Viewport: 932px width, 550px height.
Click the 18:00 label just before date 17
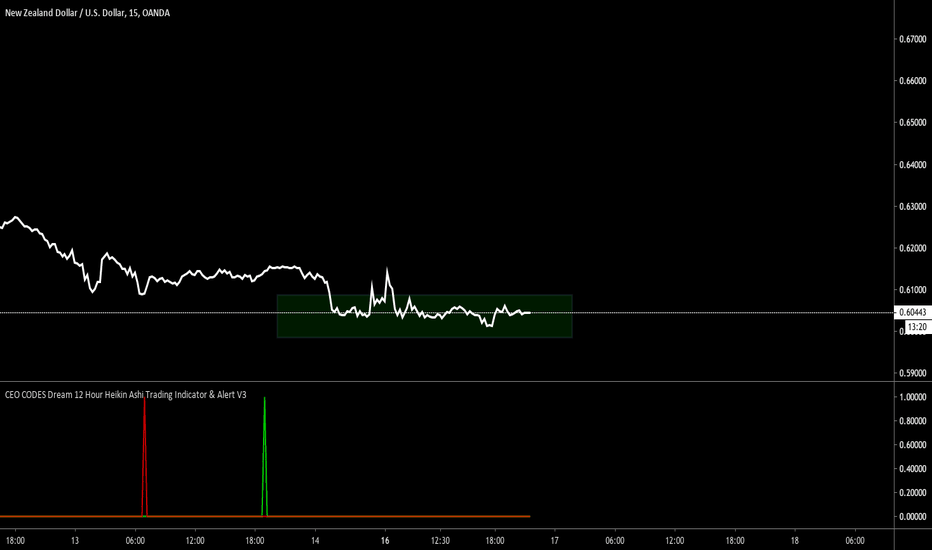tap(495, 540)
